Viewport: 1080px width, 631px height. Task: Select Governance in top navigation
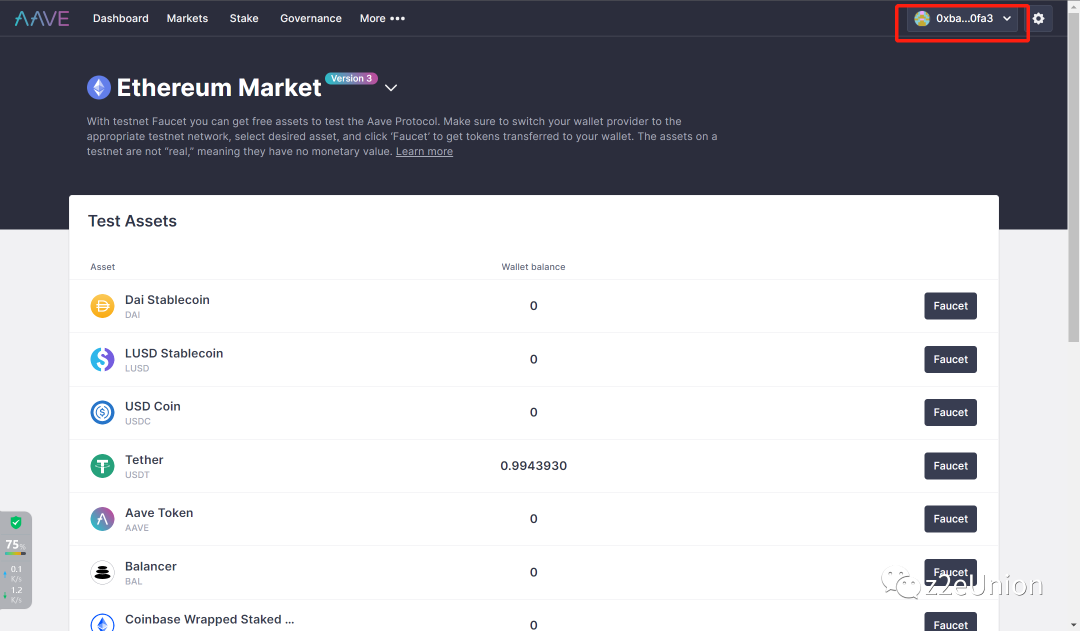(310, 18)
